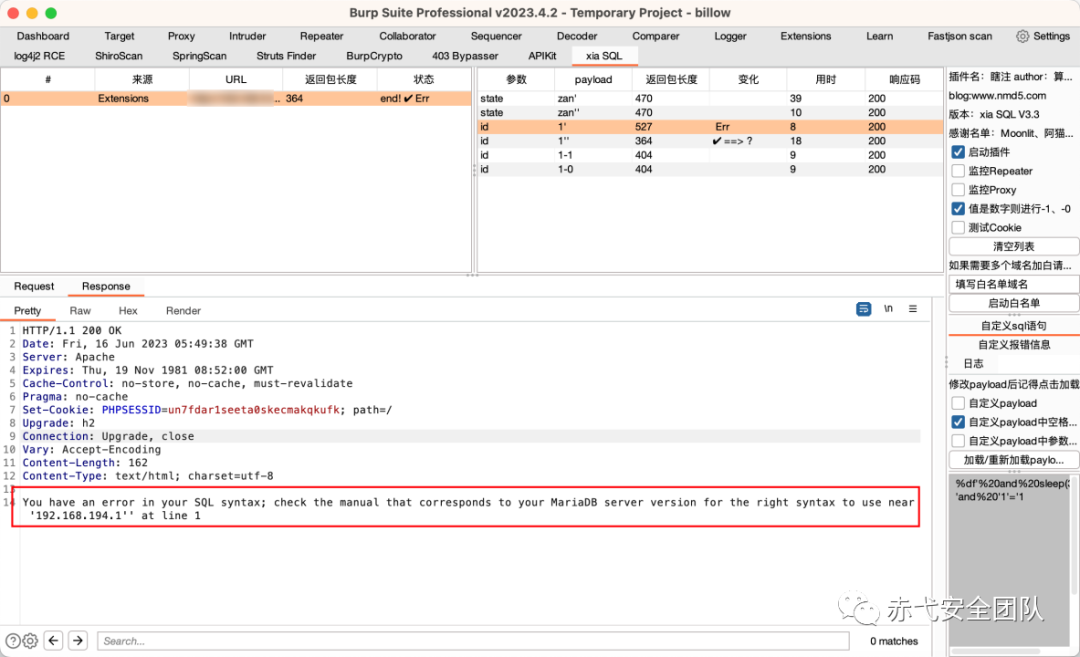Viewport: 1080px width, 657px height.
Task: Switch to the Raw response view
Action: tap(80, 311)
